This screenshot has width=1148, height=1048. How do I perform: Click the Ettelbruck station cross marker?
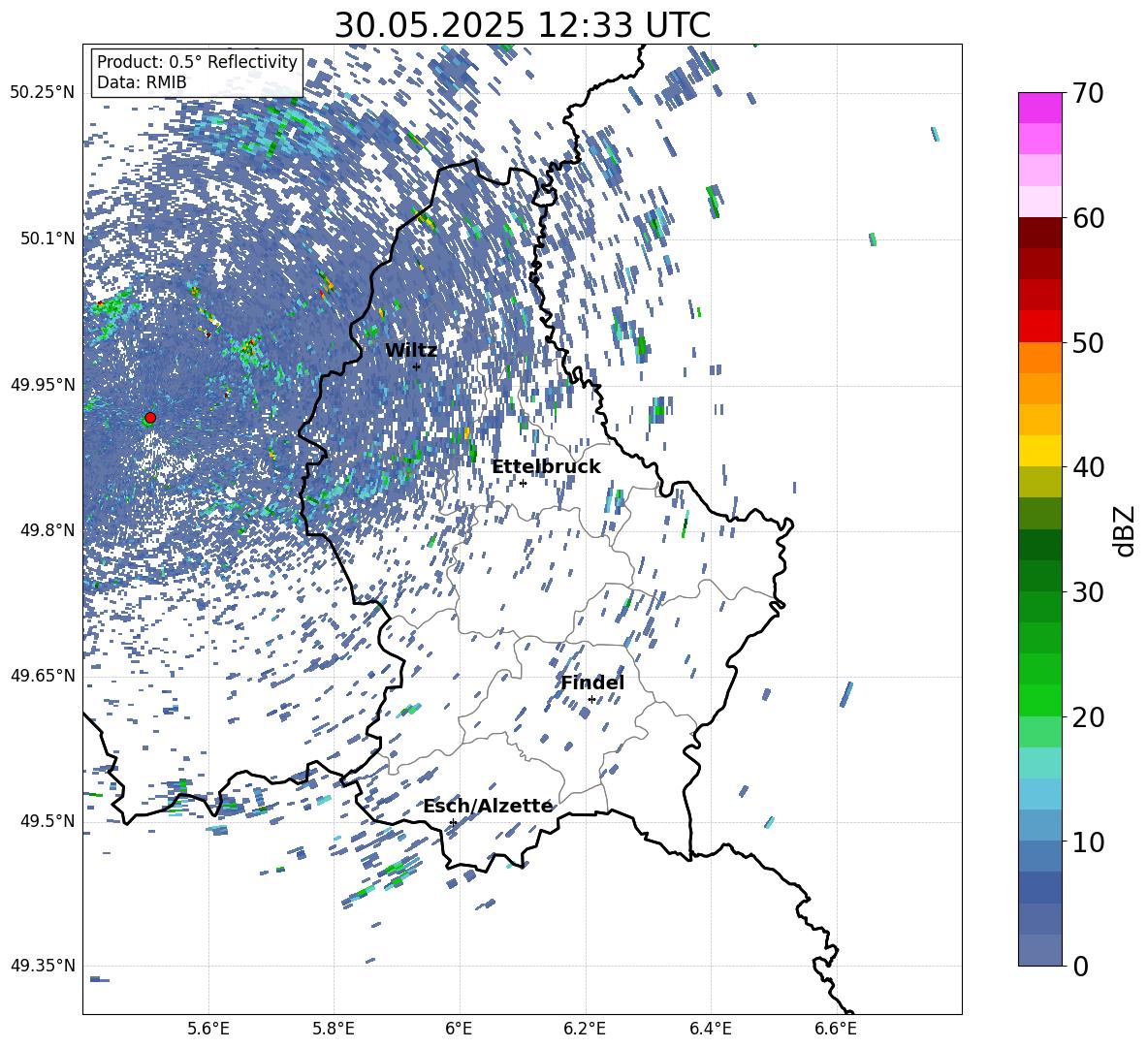(x=523, y=483)
